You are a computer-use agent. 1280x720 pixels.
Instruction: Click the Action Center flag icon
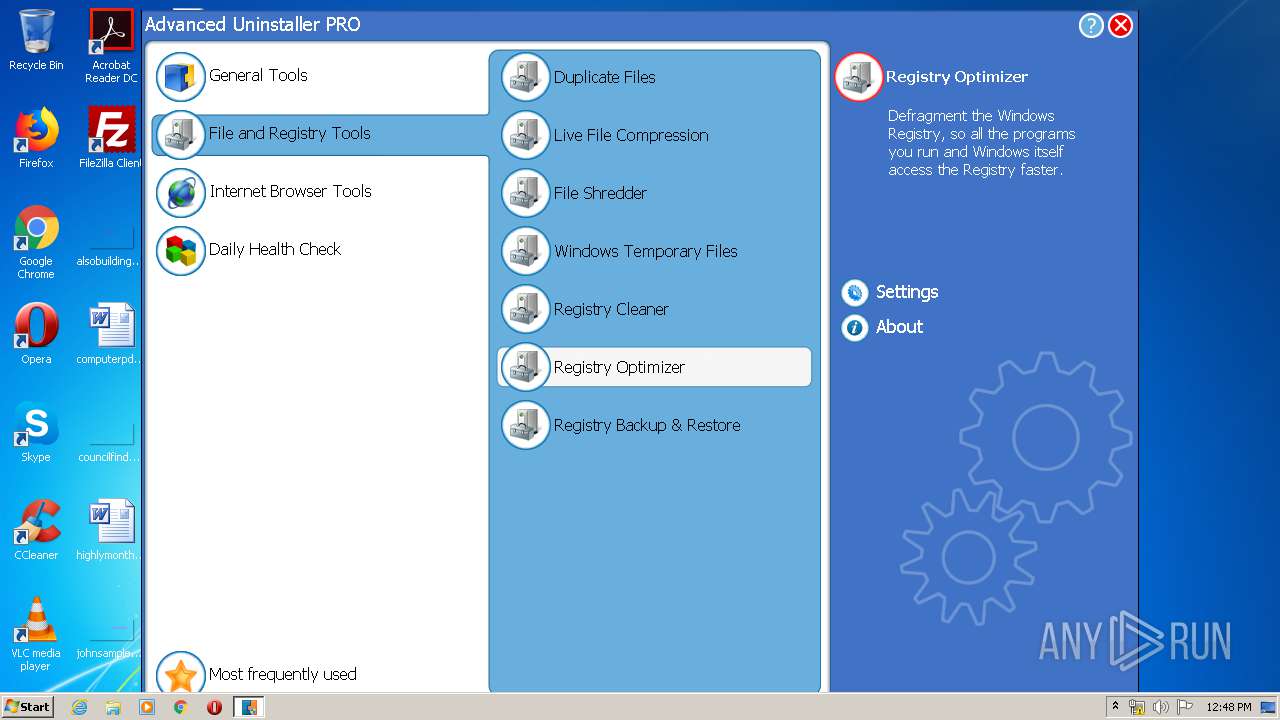pyautogui.click(x=1185, y=707)
